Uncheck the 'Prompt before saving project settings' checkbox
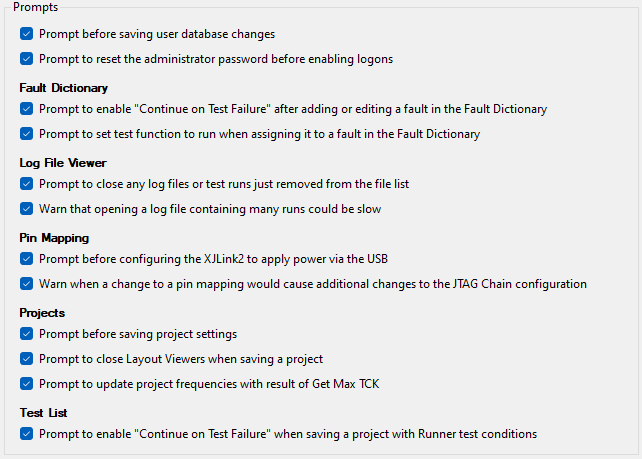 point(26,334)
